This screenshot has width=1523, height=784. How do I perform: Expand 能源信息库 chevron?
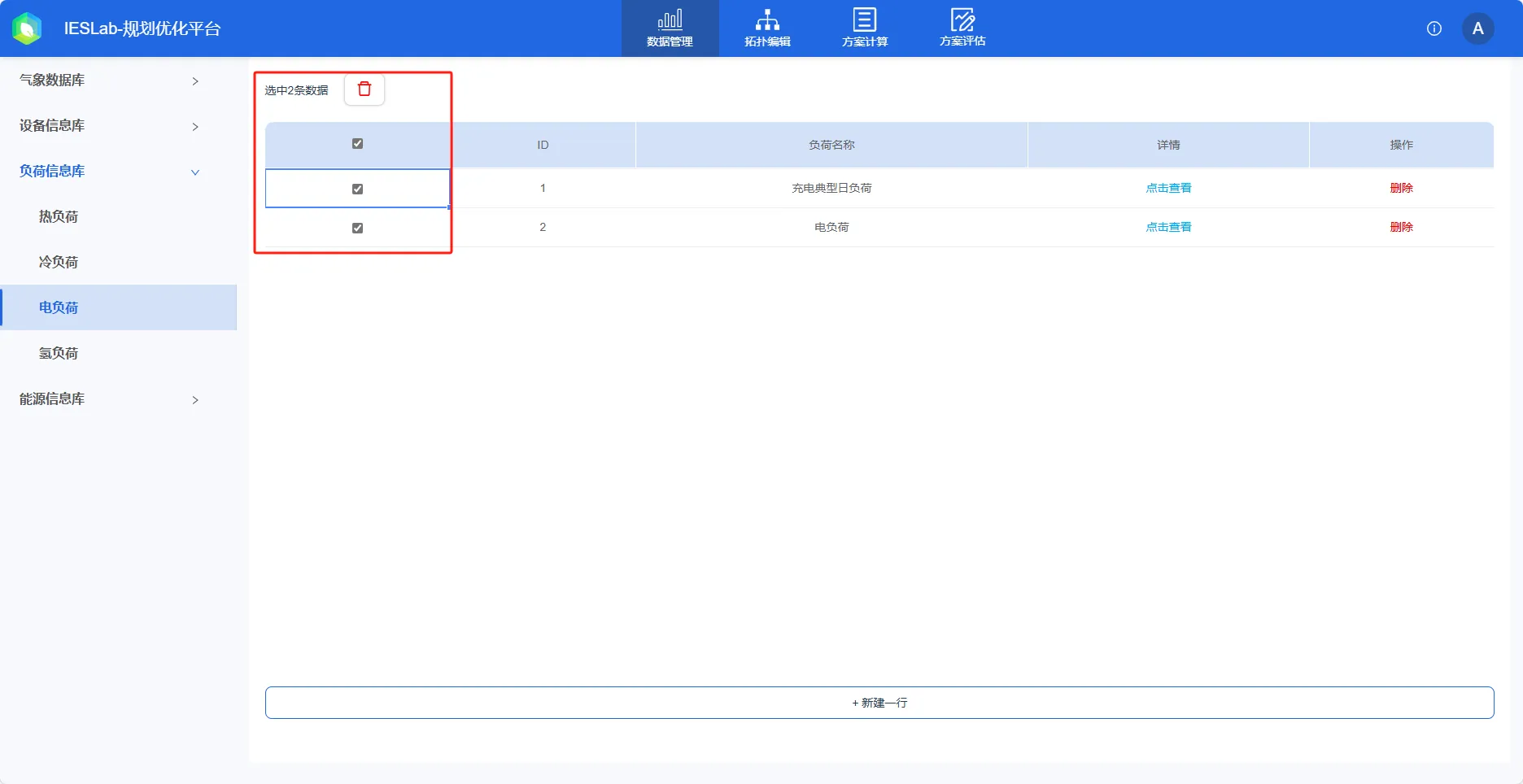(x=195, y=399)
